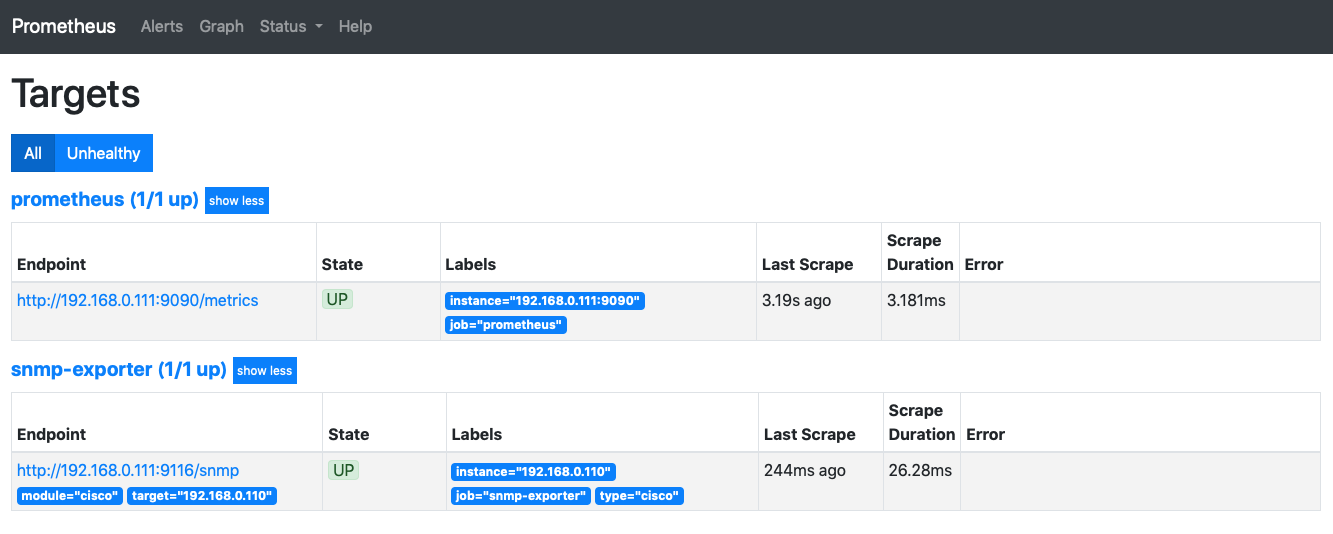Collapse prometheus job with show less
Screen dimensions: 1333x534
click(237, 200)
